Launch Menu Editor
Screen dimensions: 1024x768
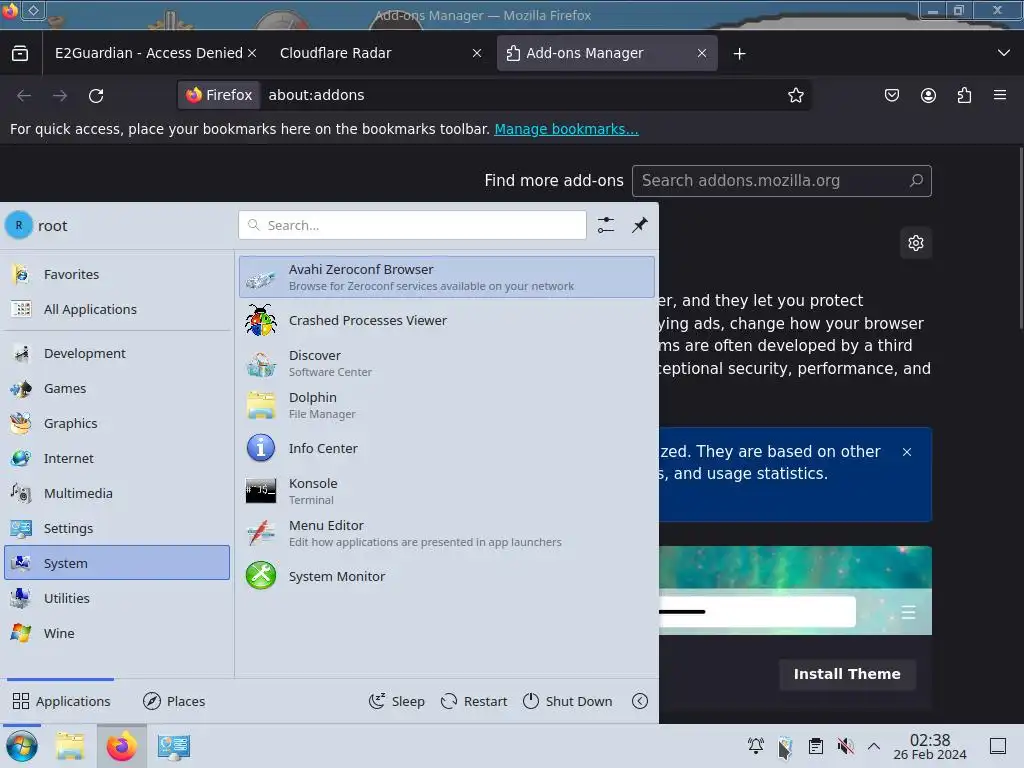point(447,534)
